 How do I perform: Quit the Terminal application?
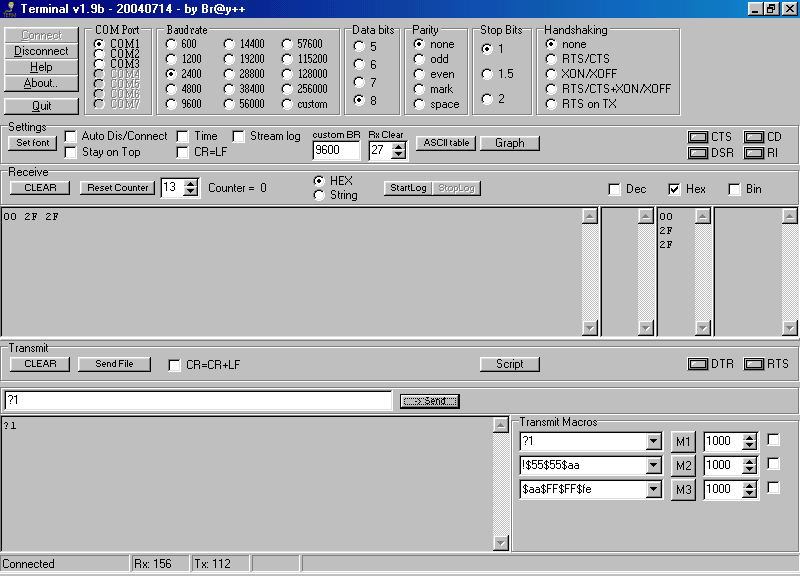point(41,106)
